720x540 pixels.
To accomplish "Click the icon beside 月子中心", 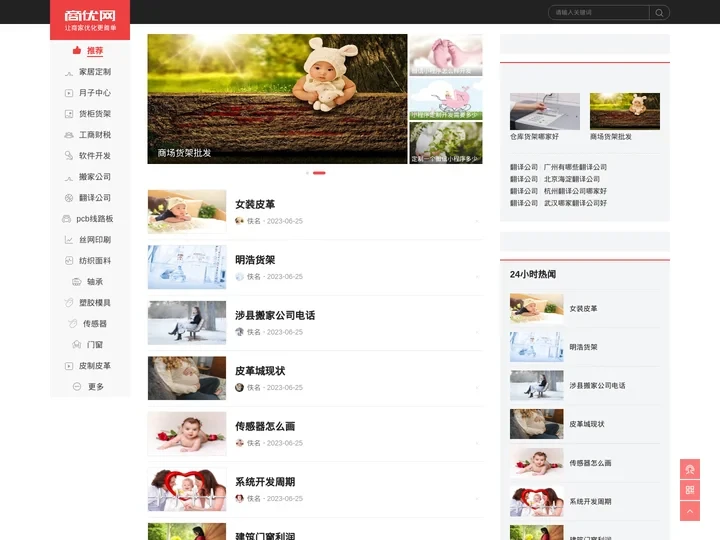I will (69, 93).
